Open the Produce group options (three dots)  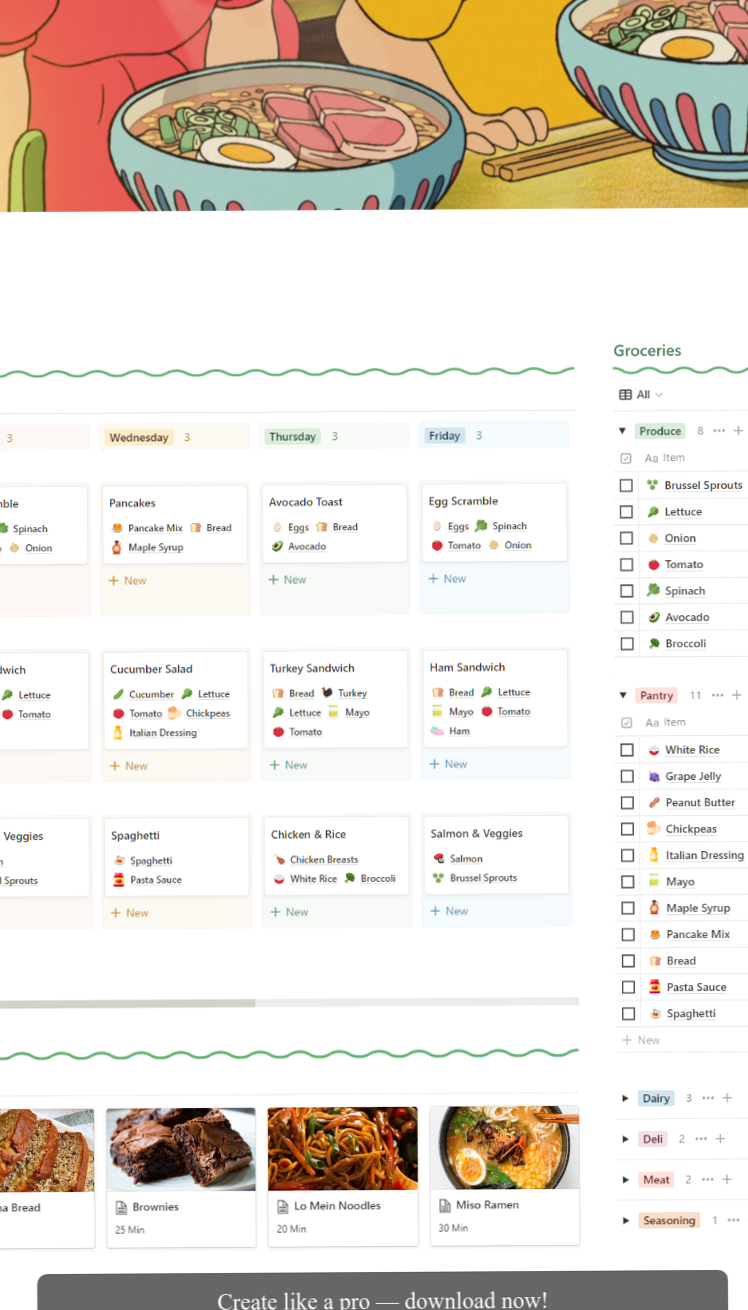click(719, 431)
